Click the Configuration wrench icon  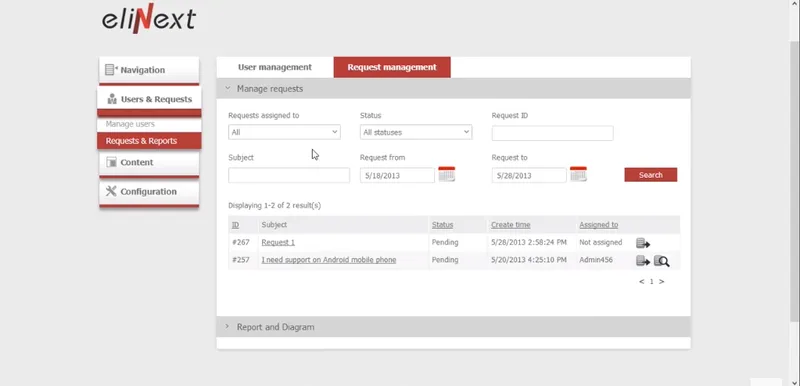pos(111,191)
